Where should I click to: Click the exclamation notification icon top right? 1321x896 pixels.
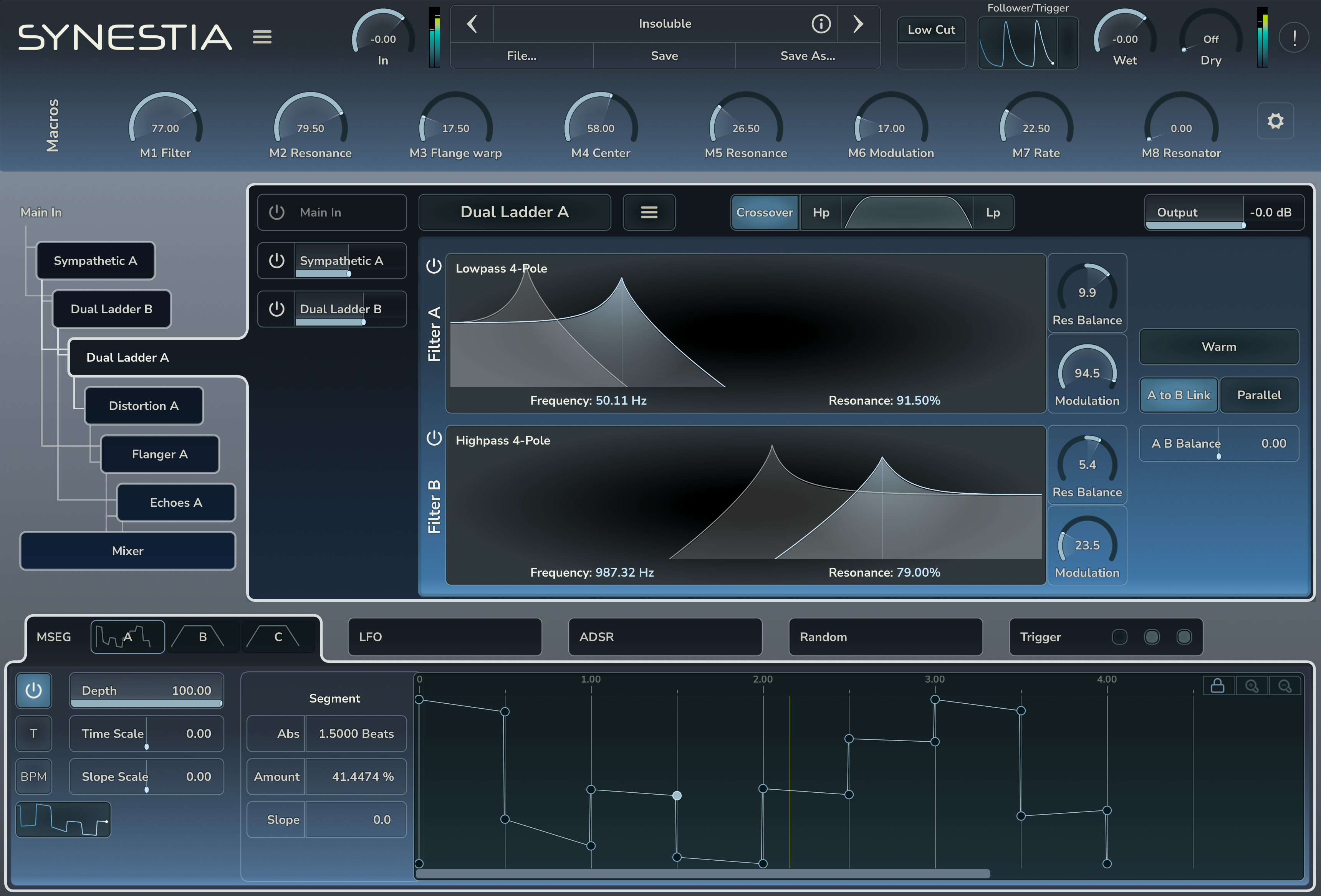click(1294, 37)
